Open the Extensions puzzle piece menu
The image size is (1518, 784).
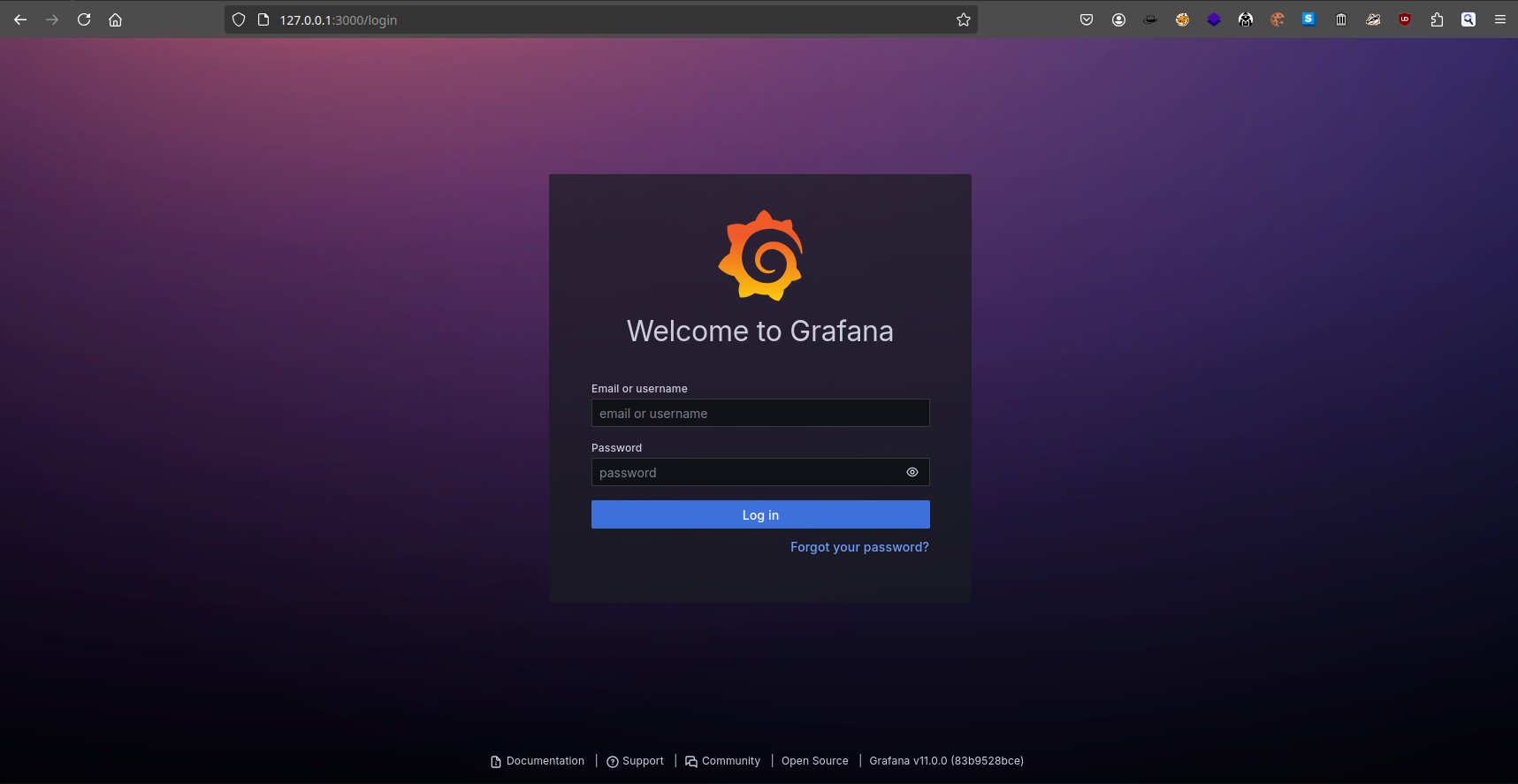tap(1437, 19)
